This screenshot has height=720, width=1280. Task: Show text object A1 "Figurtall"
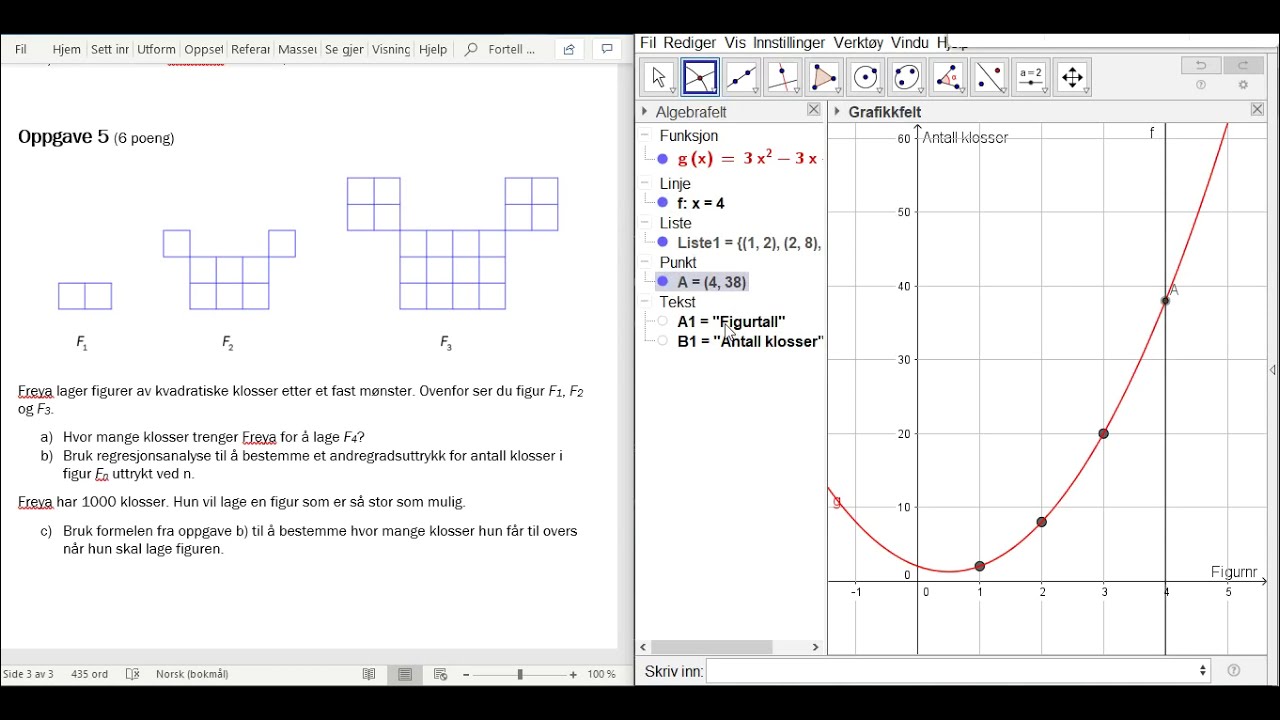[x=663, y=321]
